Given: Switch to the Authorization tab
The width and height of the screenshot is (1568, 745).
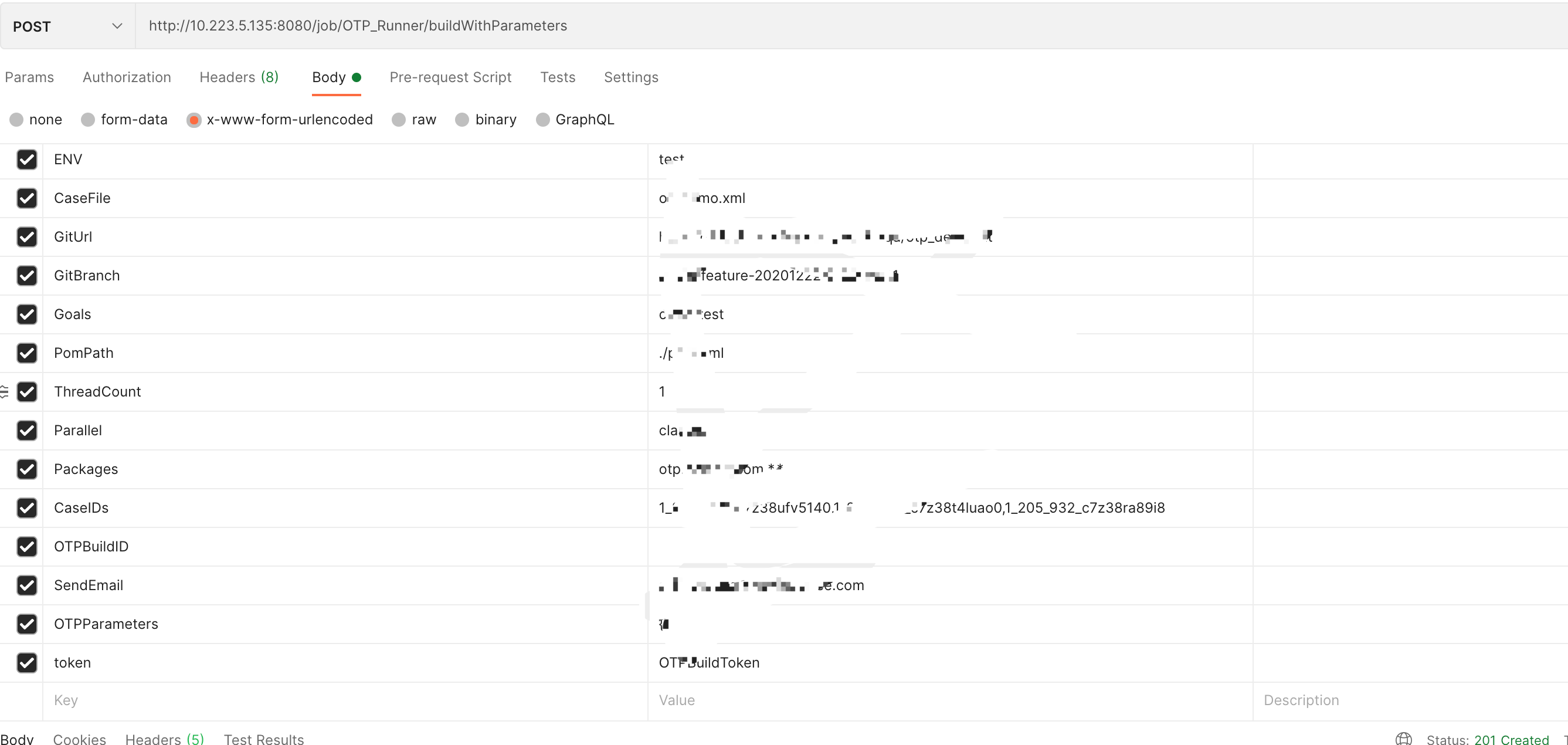Looking at the screenshot, I should coord(127,77).
